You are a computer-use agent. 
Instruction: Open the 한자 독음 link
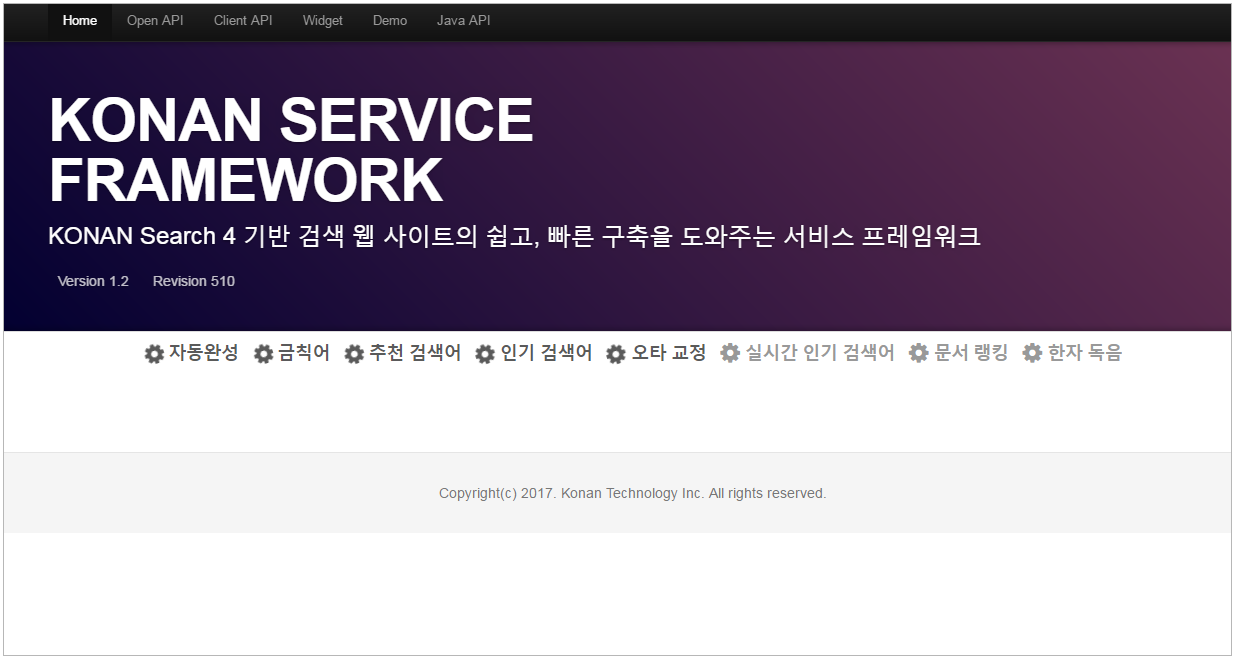(x=1085, y=353)
